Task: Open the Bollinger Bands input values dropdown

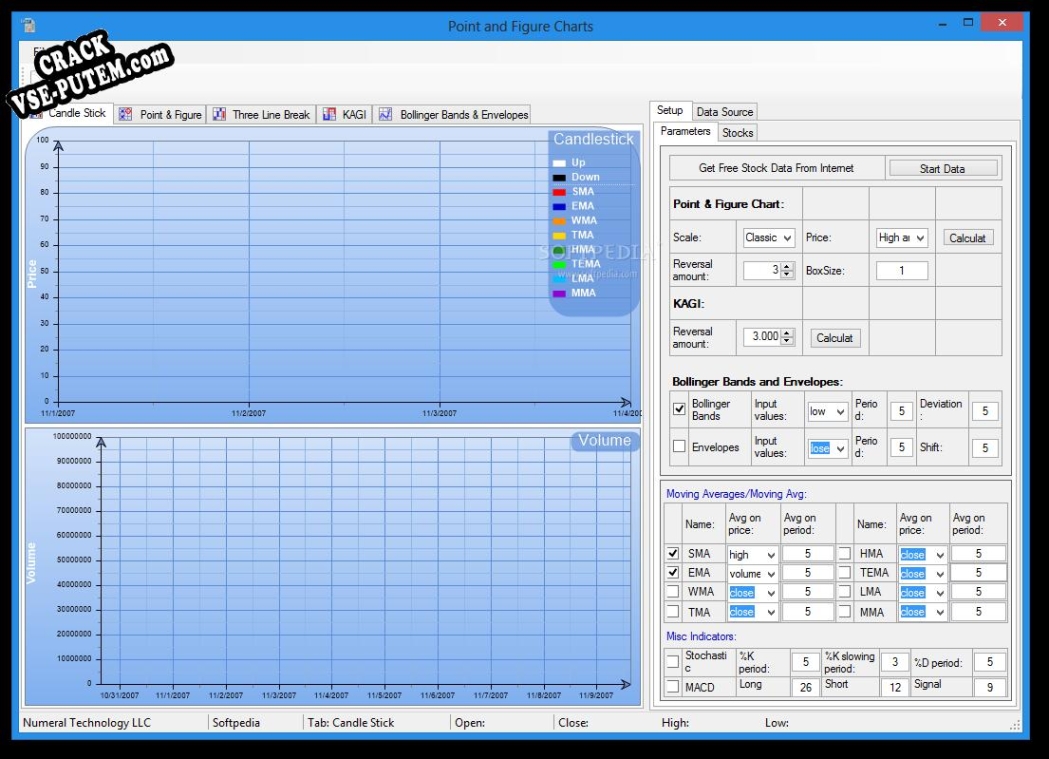Action: (x=827, y=410)
